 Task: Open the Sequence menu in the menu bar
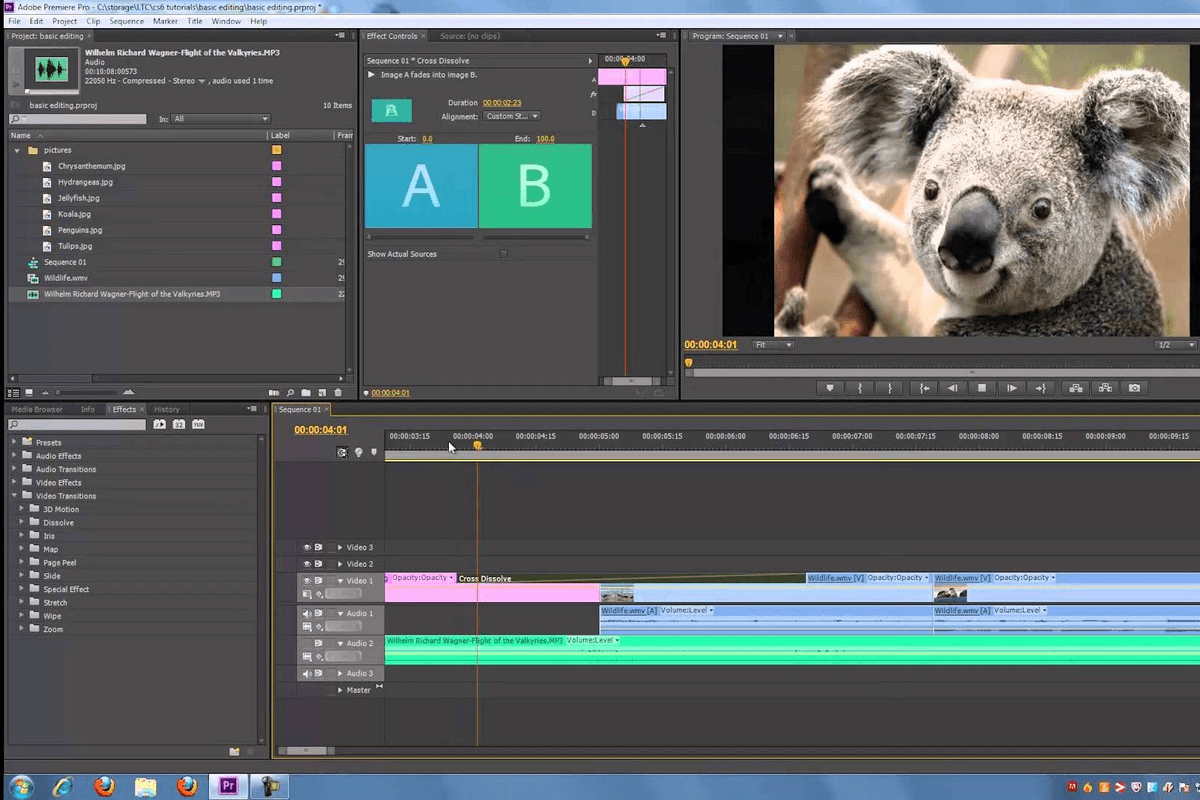[x=127, y=20]
